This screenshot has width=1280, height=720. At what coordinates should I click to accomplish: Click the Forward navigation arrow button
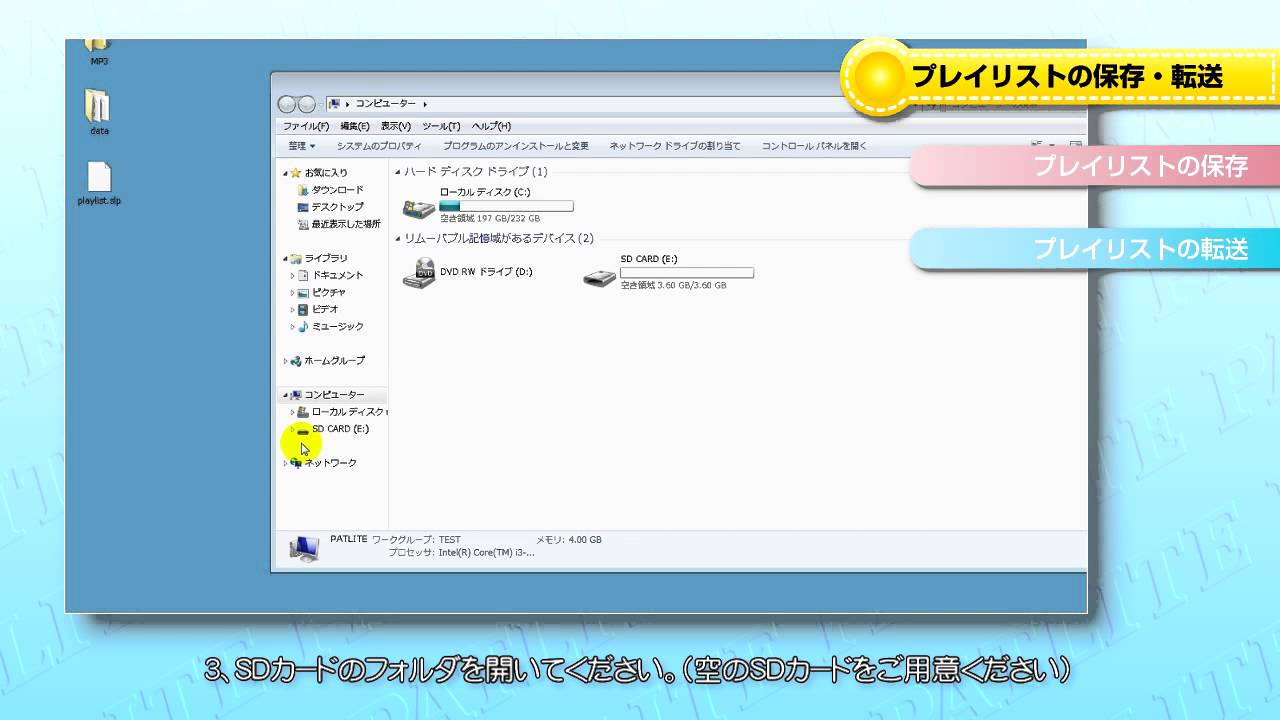click(x=307, y=104)
